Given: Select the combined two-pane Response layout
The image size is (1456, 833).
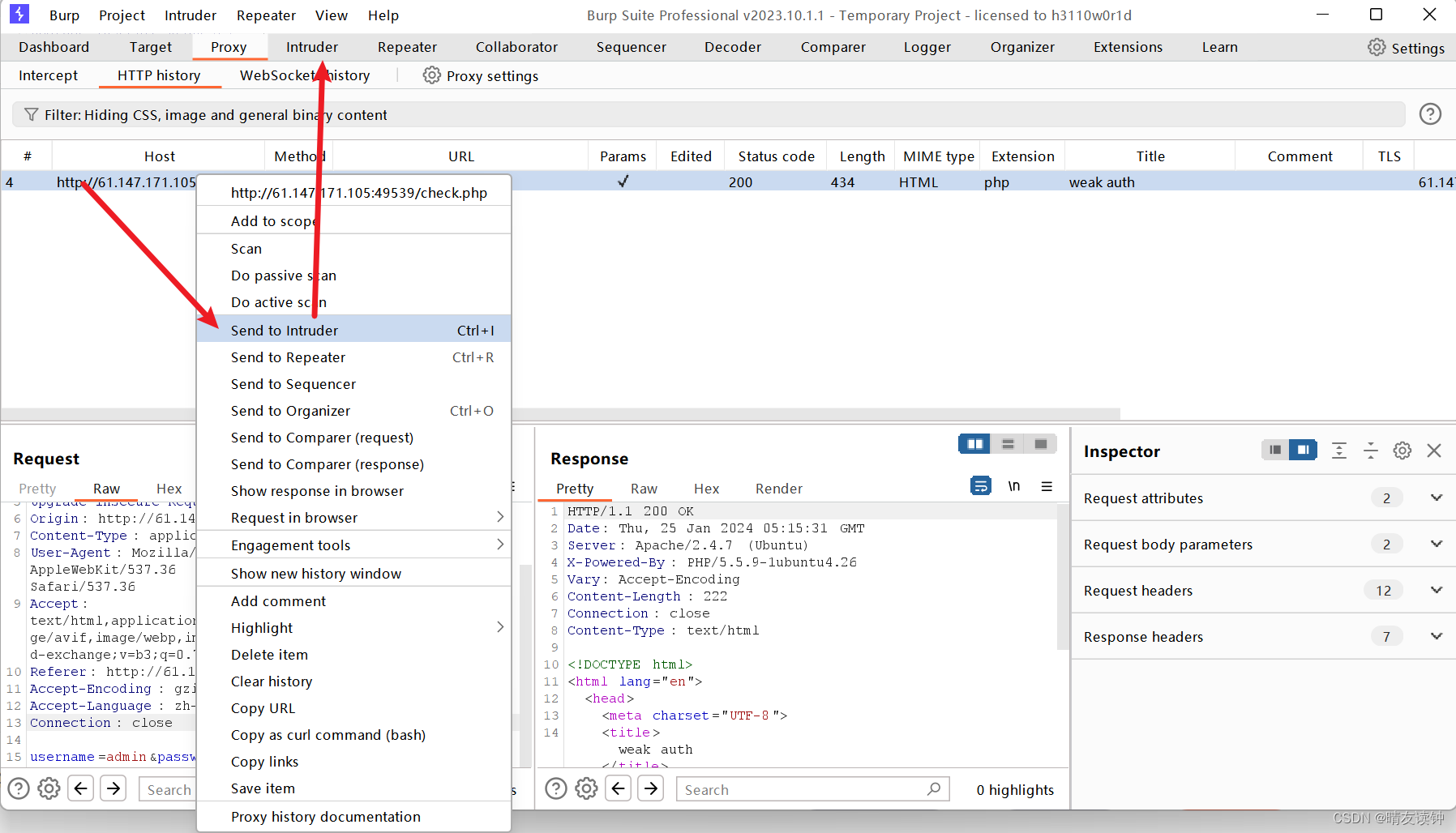Looking at the screenshot, I should (x=975, y=444).
